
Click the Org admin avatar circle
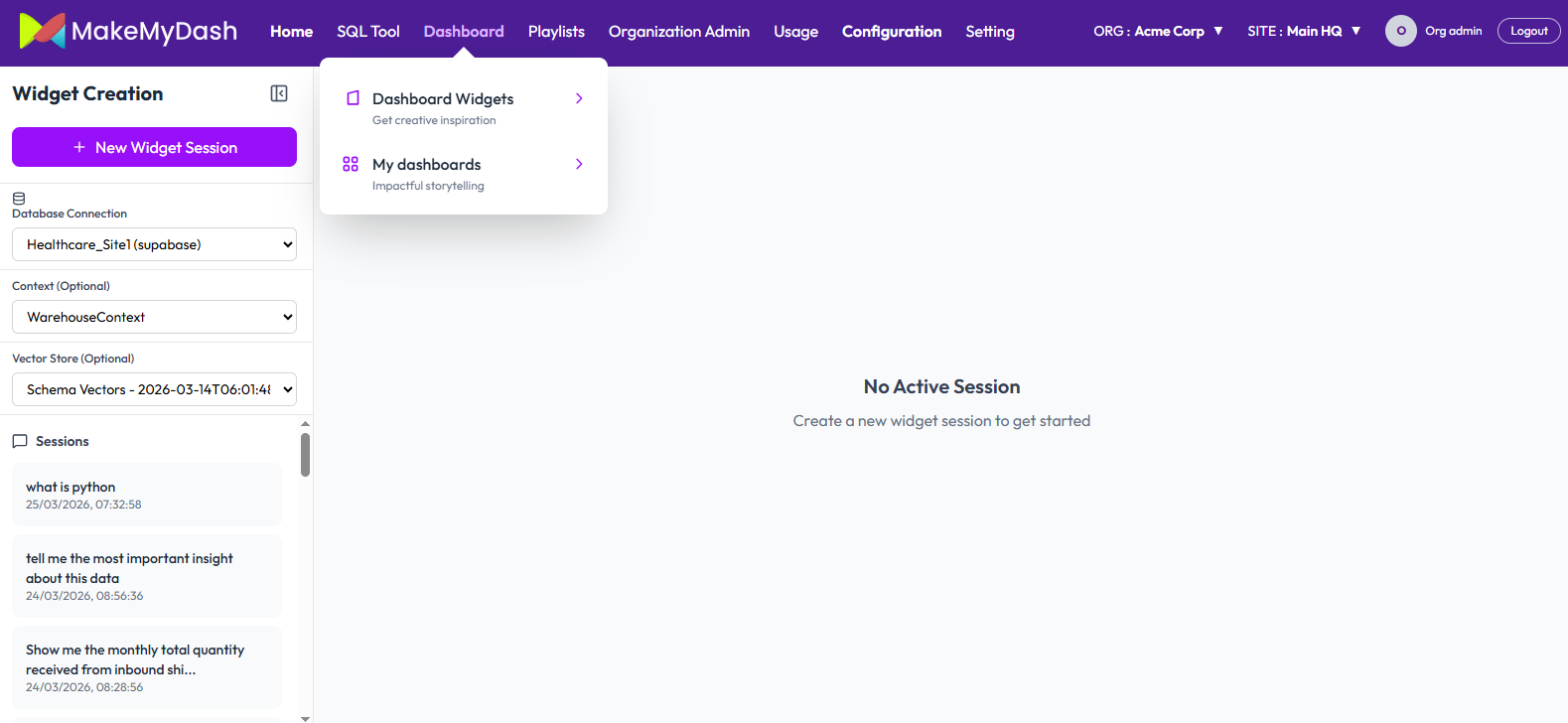click(x=1400, y=31)
